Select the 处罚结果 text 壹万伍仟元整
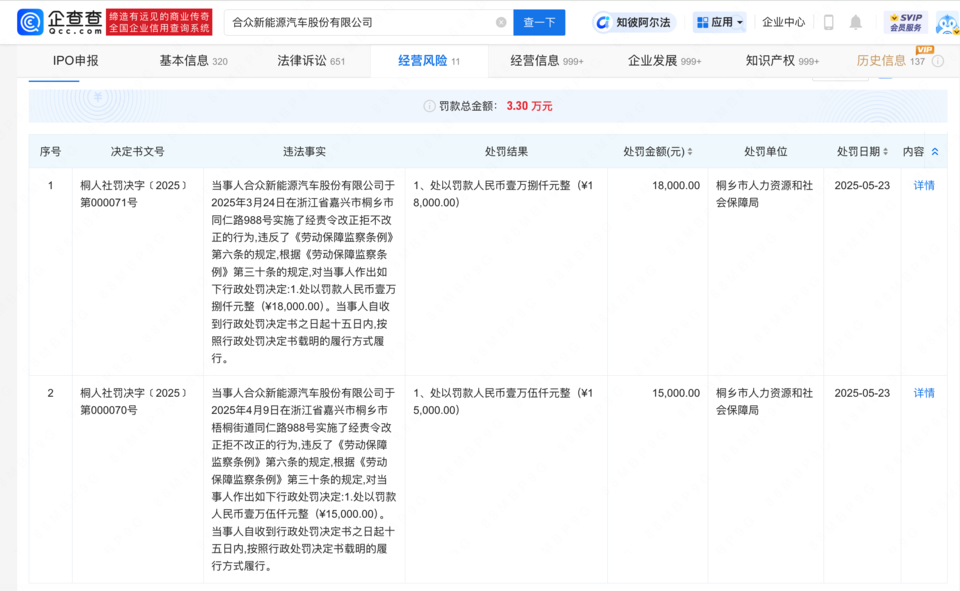This screenshot has height=591, width=960. tap(503, 401)
